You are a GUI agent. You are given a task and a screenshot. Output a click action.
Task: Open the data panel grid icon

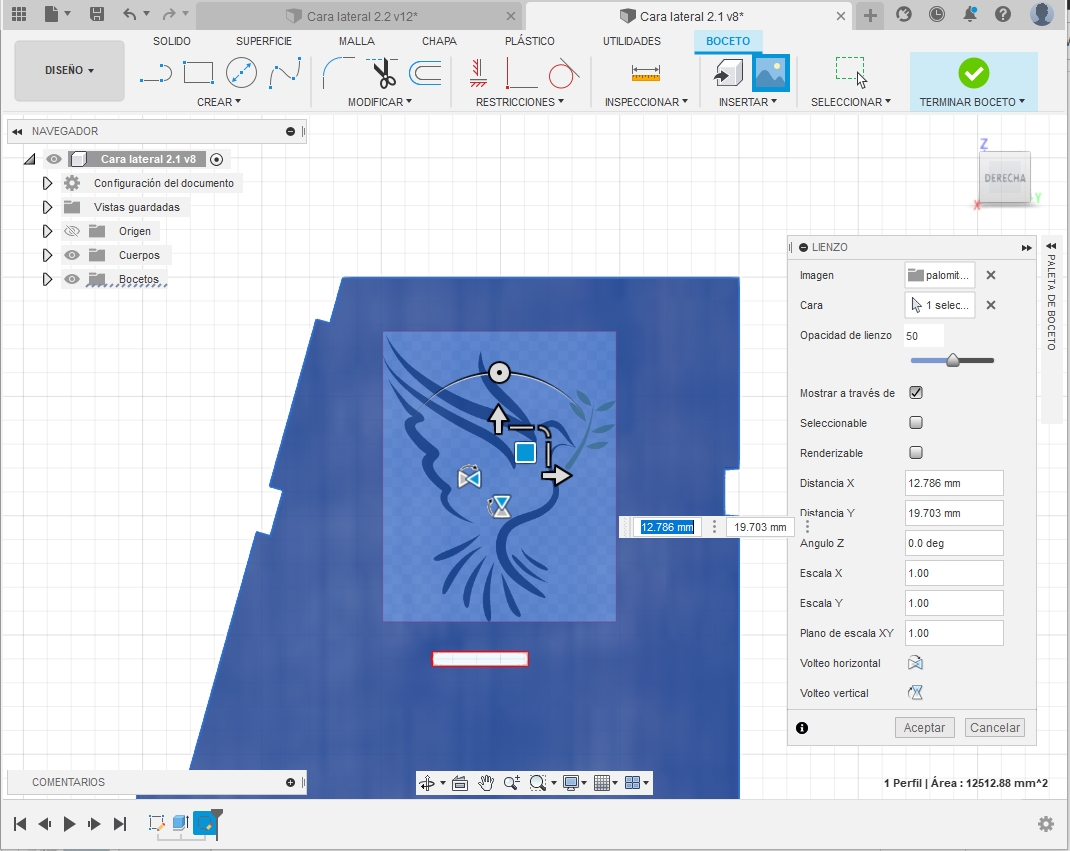pos(19,14)
